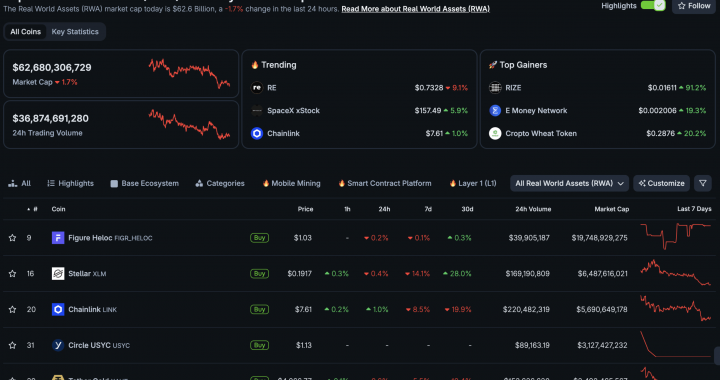Open SpaceX xStock trending entry
Viewport: 720px width, 380px height.
293,111
